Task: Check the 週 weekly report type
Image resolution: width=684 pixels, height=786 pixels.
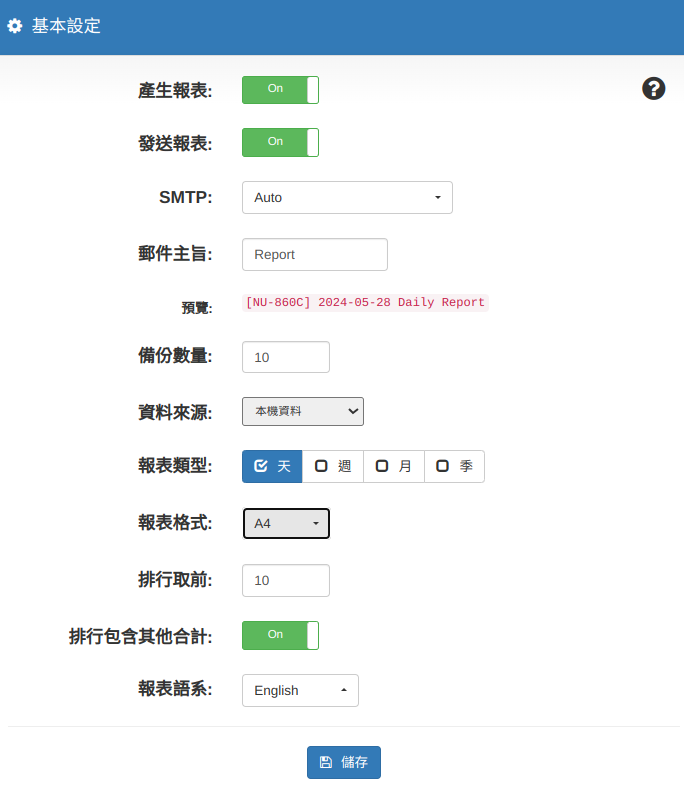Action: 333,466
